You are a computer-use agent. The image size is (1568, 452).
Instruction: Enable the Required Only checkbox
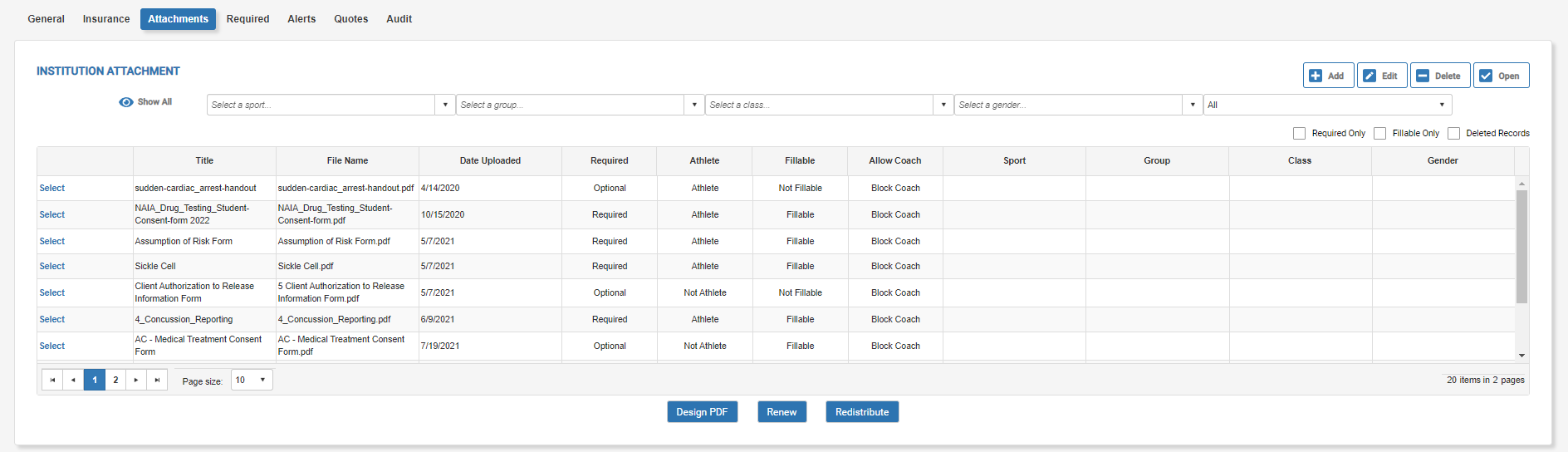(1299, 133)
